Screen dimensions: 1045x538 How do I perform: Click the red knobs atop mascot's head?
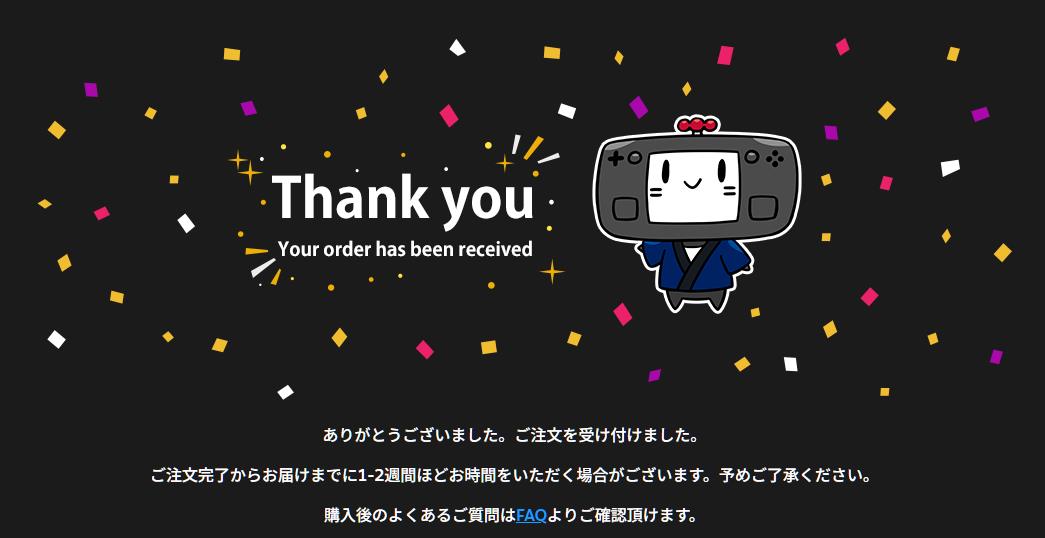(697, 125)
